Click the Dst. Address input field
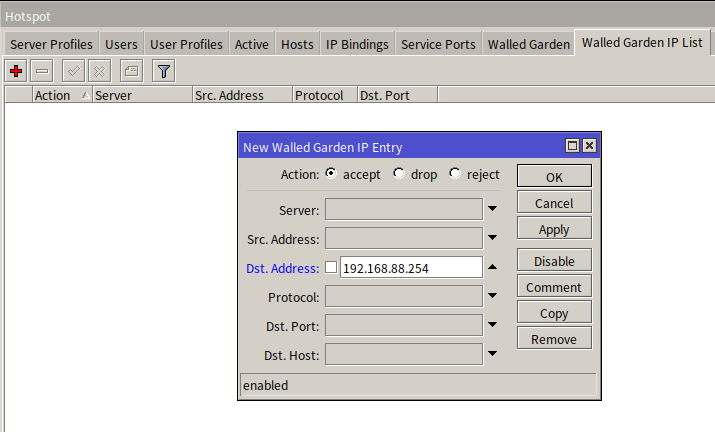Screen dimensions: 715x432 [410, 268]
